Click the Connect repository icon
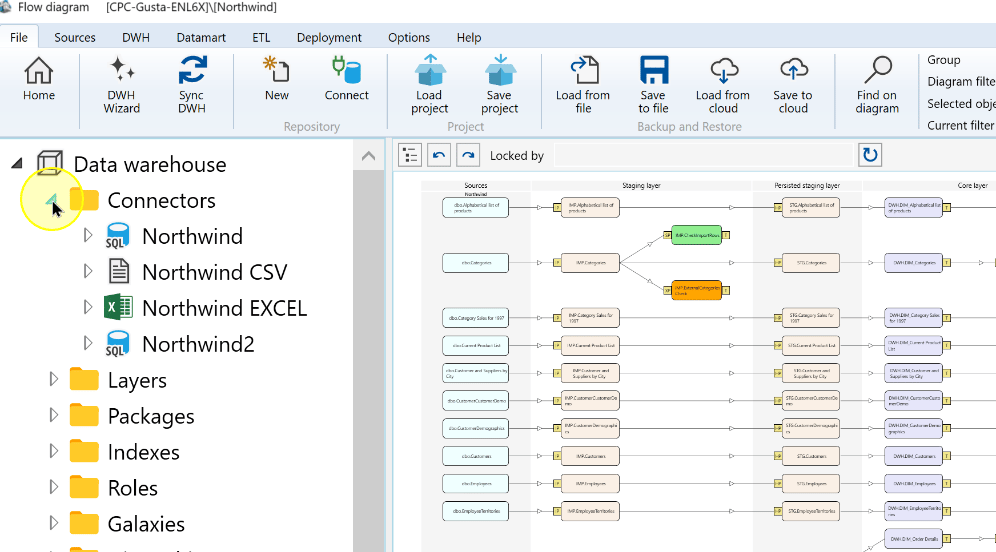The width and height of the screenshot is (996, 552). 346,79
